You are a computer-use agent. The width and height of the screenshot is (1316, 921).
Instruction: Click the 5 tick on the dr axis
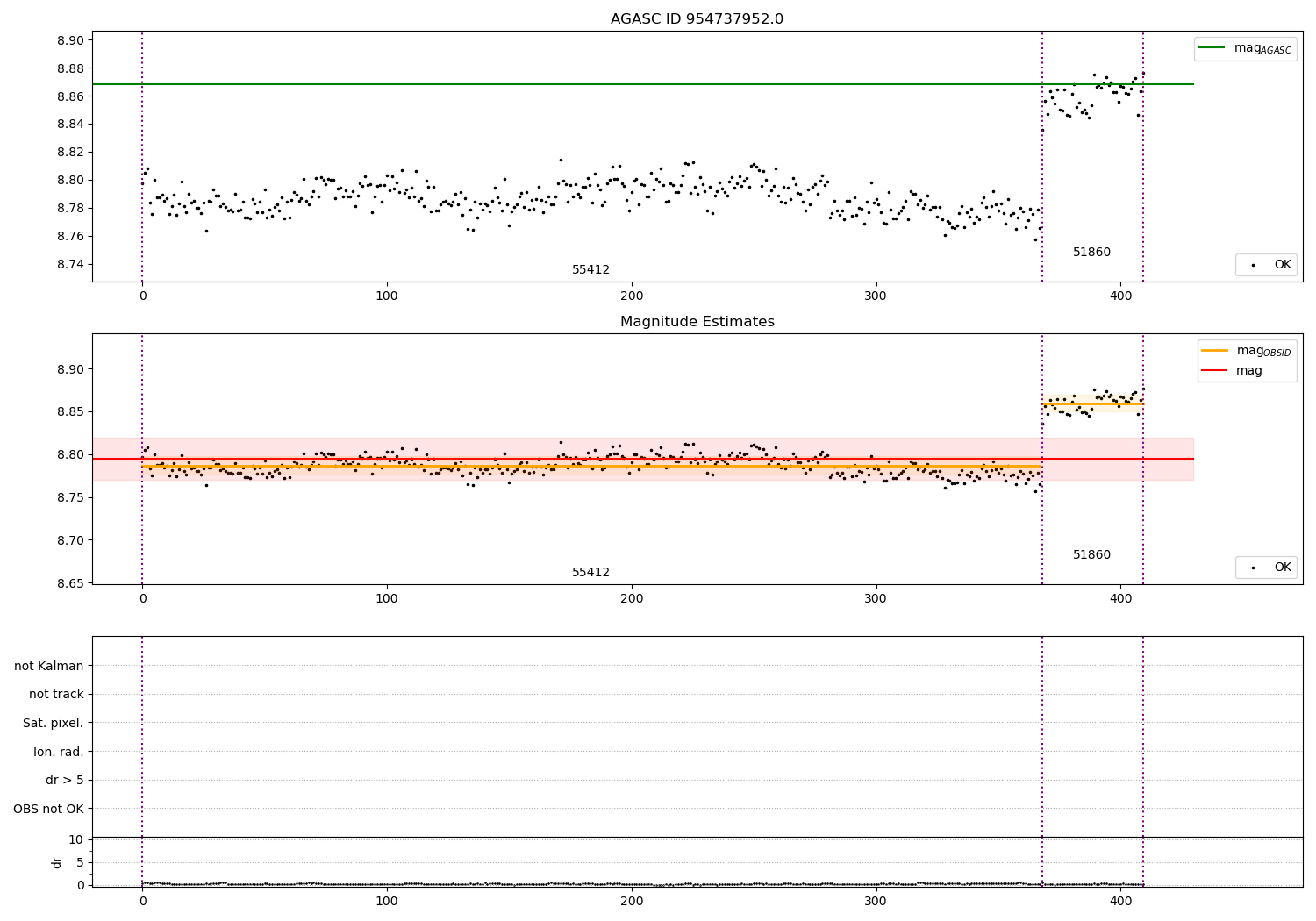click(80, 863)
